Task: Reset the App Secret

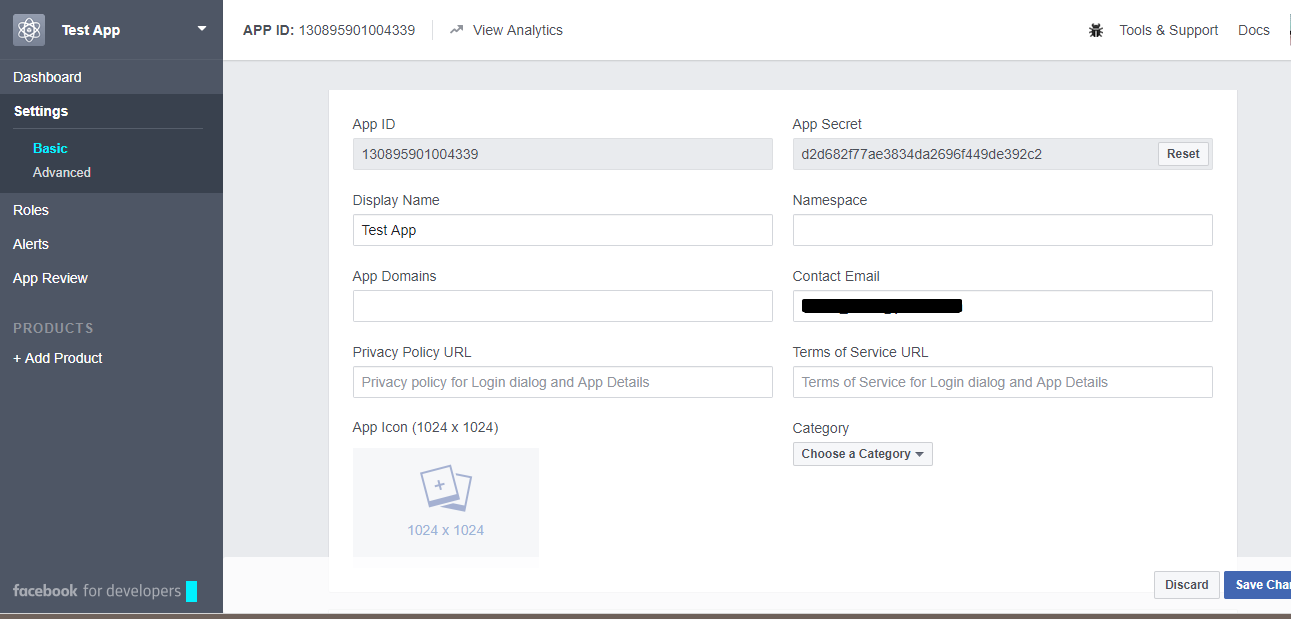Action: pyautogui.click(x=1183, y=154)
